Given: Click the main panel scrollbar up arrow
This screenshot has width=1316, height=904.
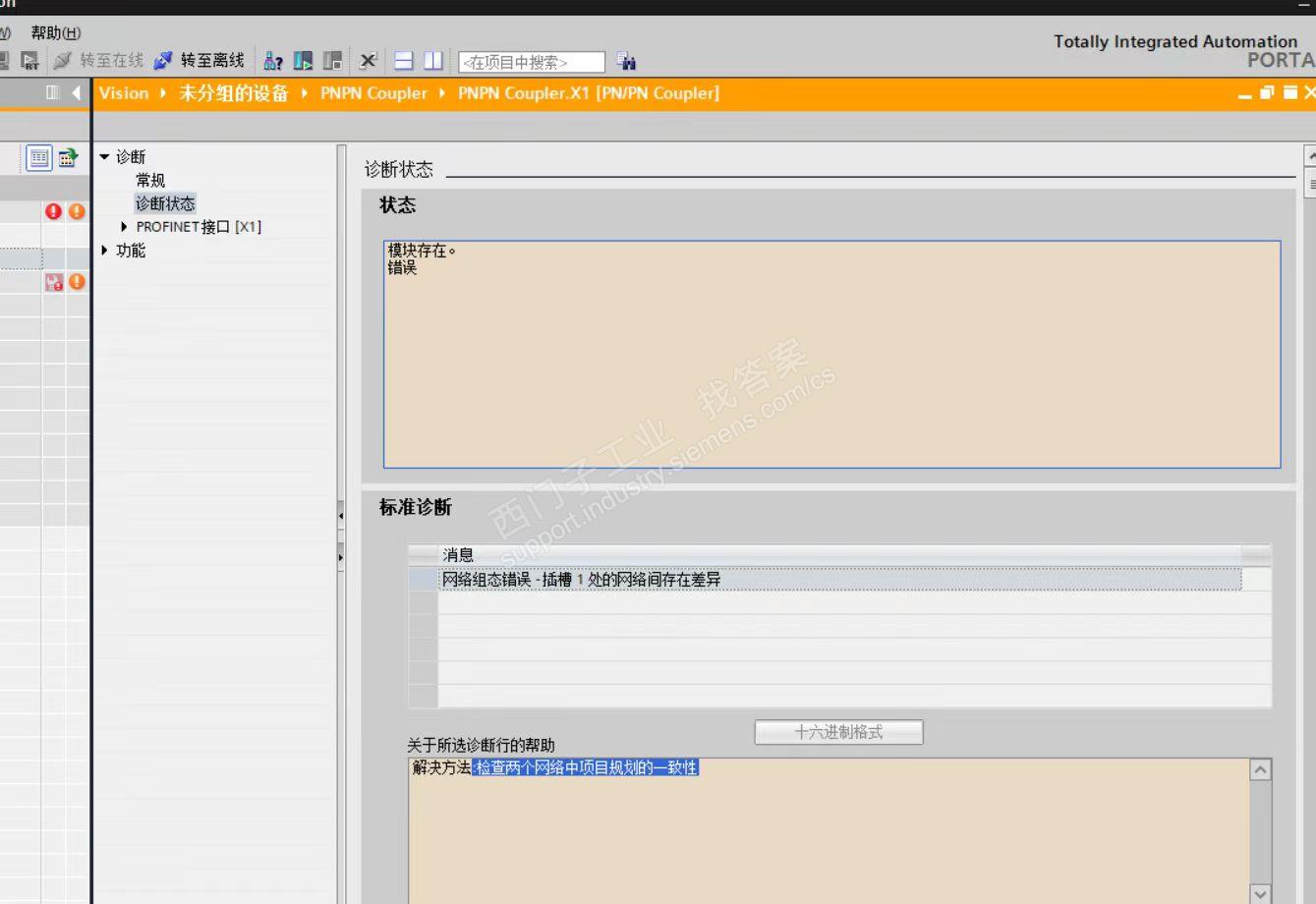Looking at the screenshot, I should point(1310,156).
